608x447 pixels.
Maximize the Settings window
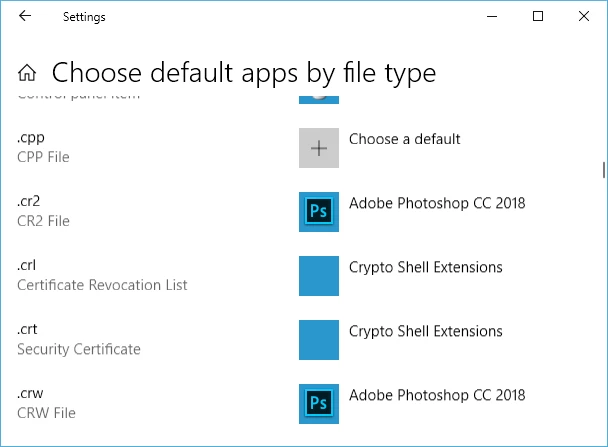[x=538, y=16]
